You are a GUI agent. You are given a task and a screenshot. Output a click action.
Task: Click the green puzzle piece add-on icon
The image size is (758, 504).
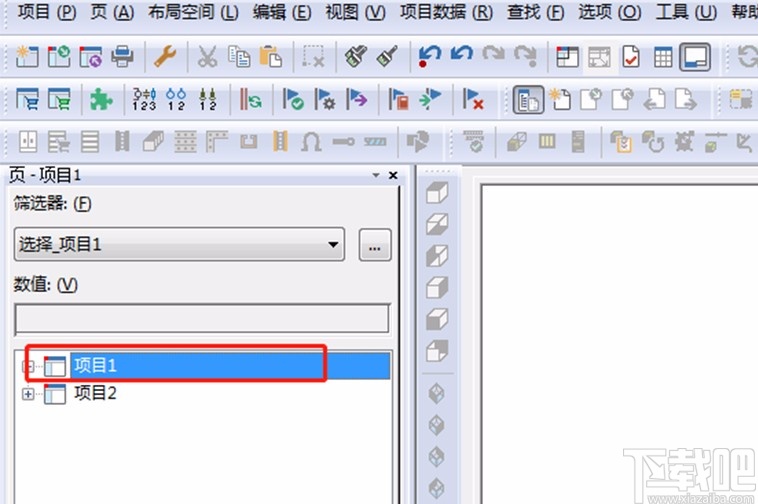(x=101, y=100)
